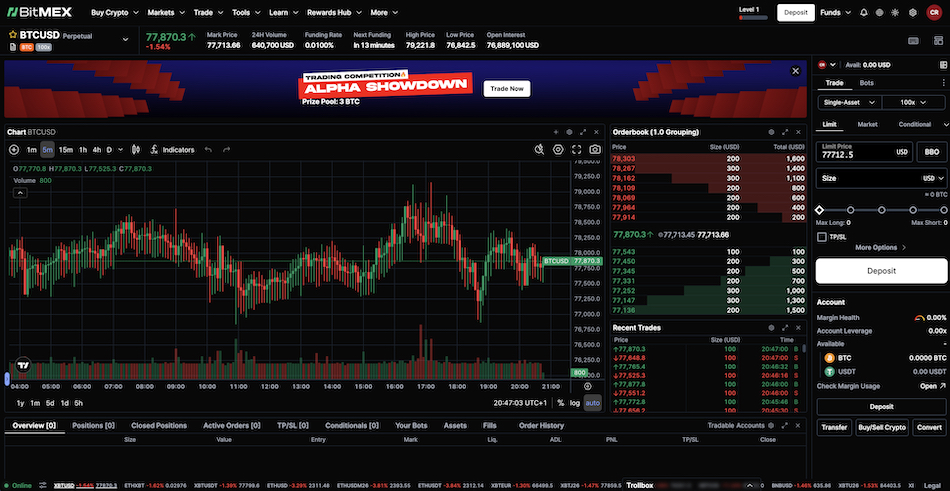Image resolution: width=950 pixels, height=491 pixels.
Task: Open the chart candlestick style selector
Action: click(x=136, y=150)
